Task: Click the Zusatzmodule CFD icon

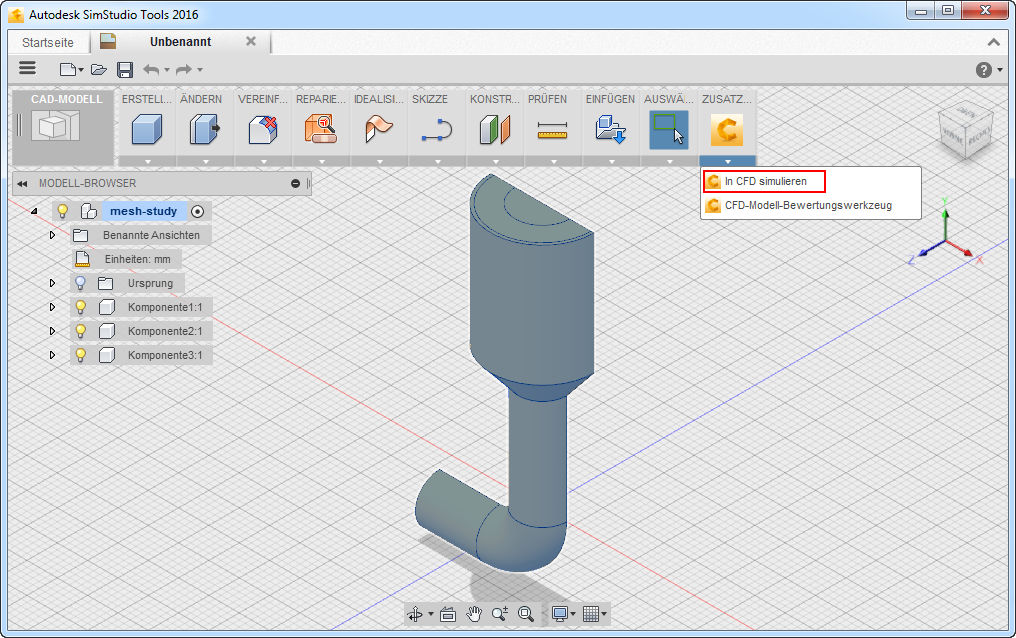Action: [x=727, y=130]
